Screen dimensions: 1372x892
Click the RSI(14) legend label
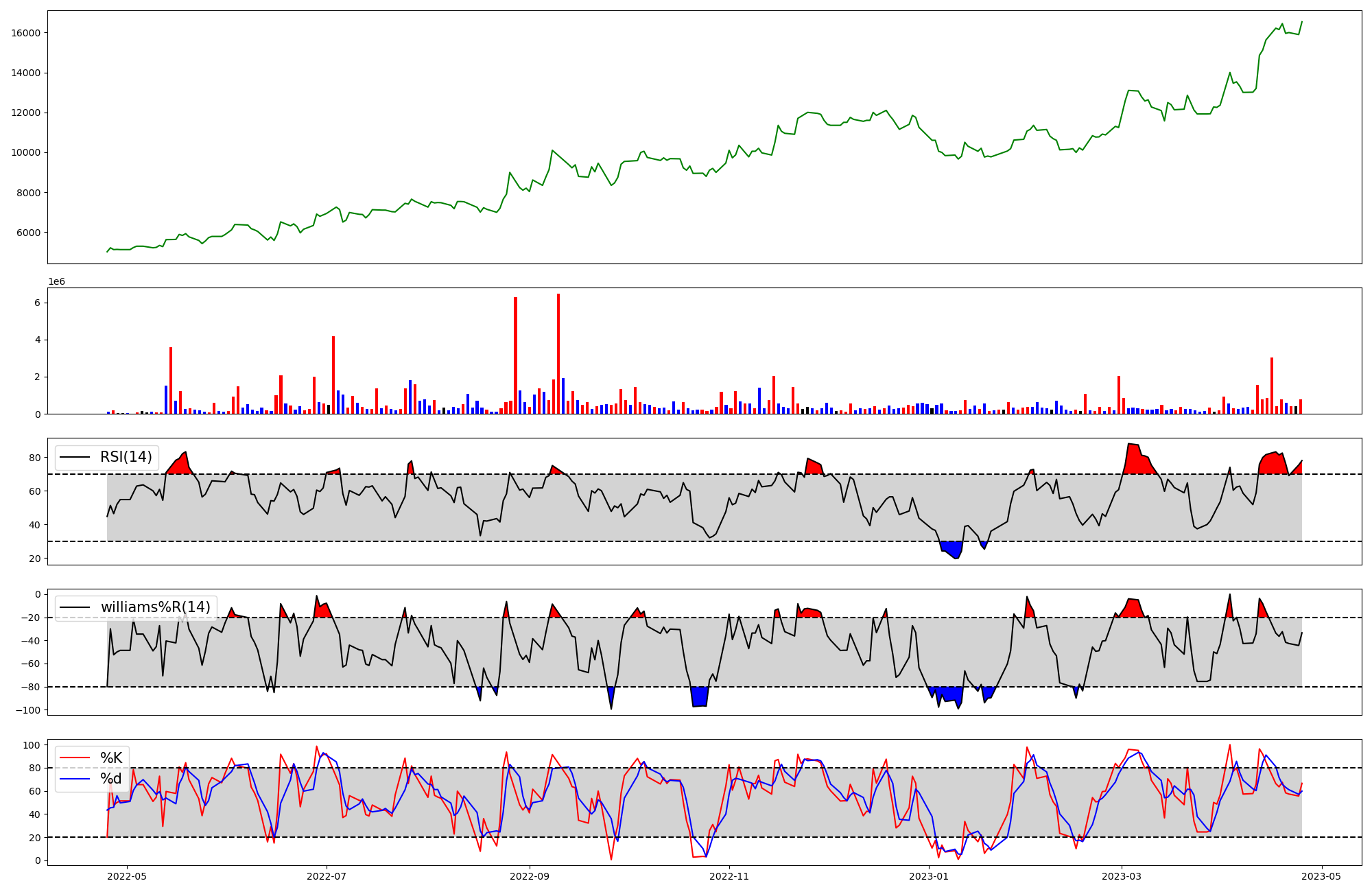(x=127, y=457)
